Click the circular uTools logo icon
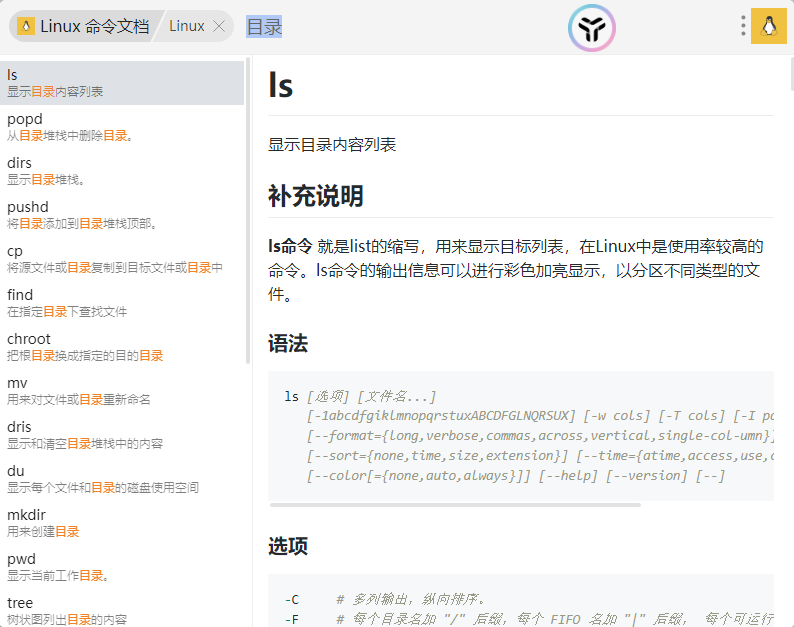The height and width of the screenshot is (627, 794). [591, 28]
